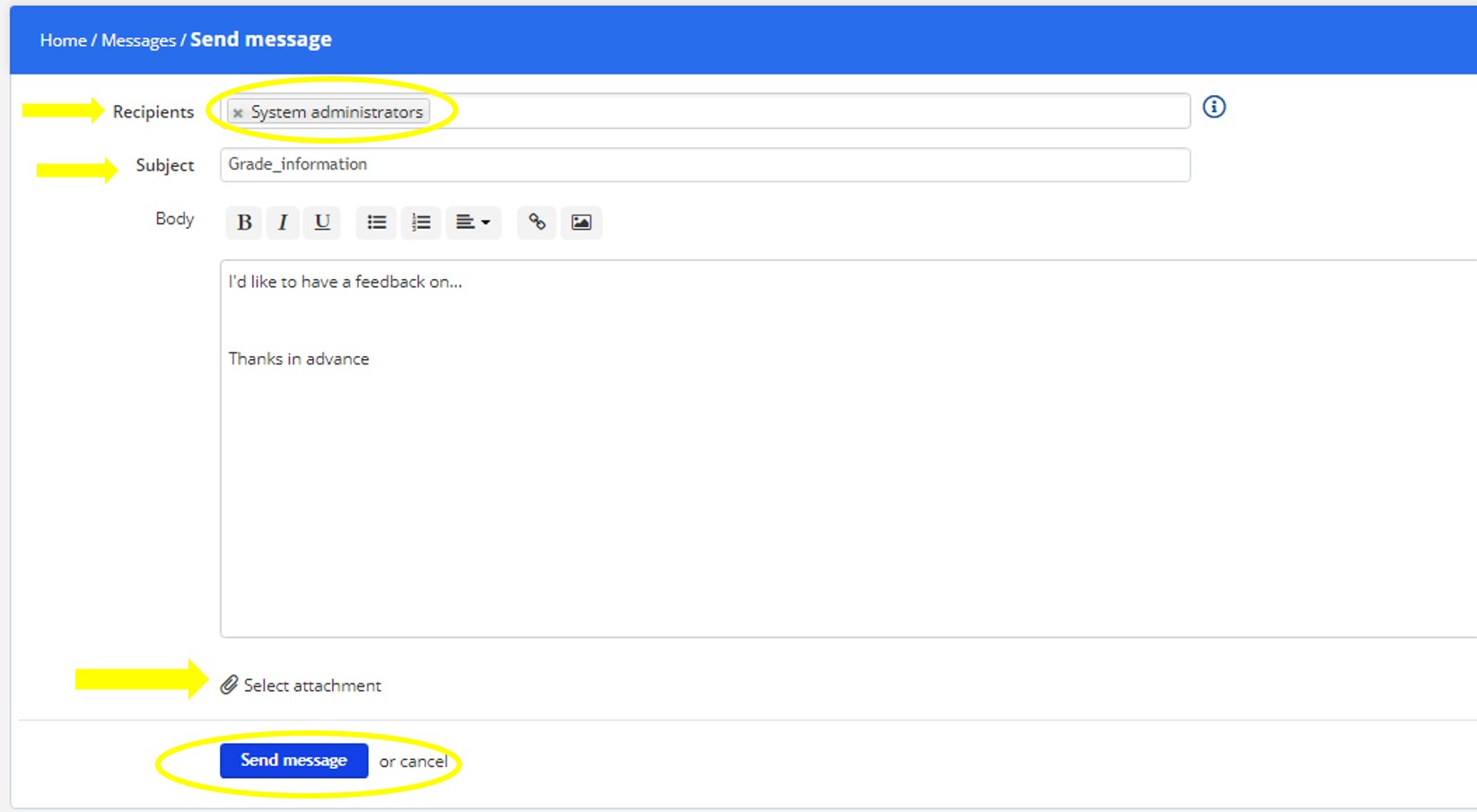Viewport: 1477px width, 812px height.
Task: Remove the System administrators recipient
Action: [x=238, y=113]
